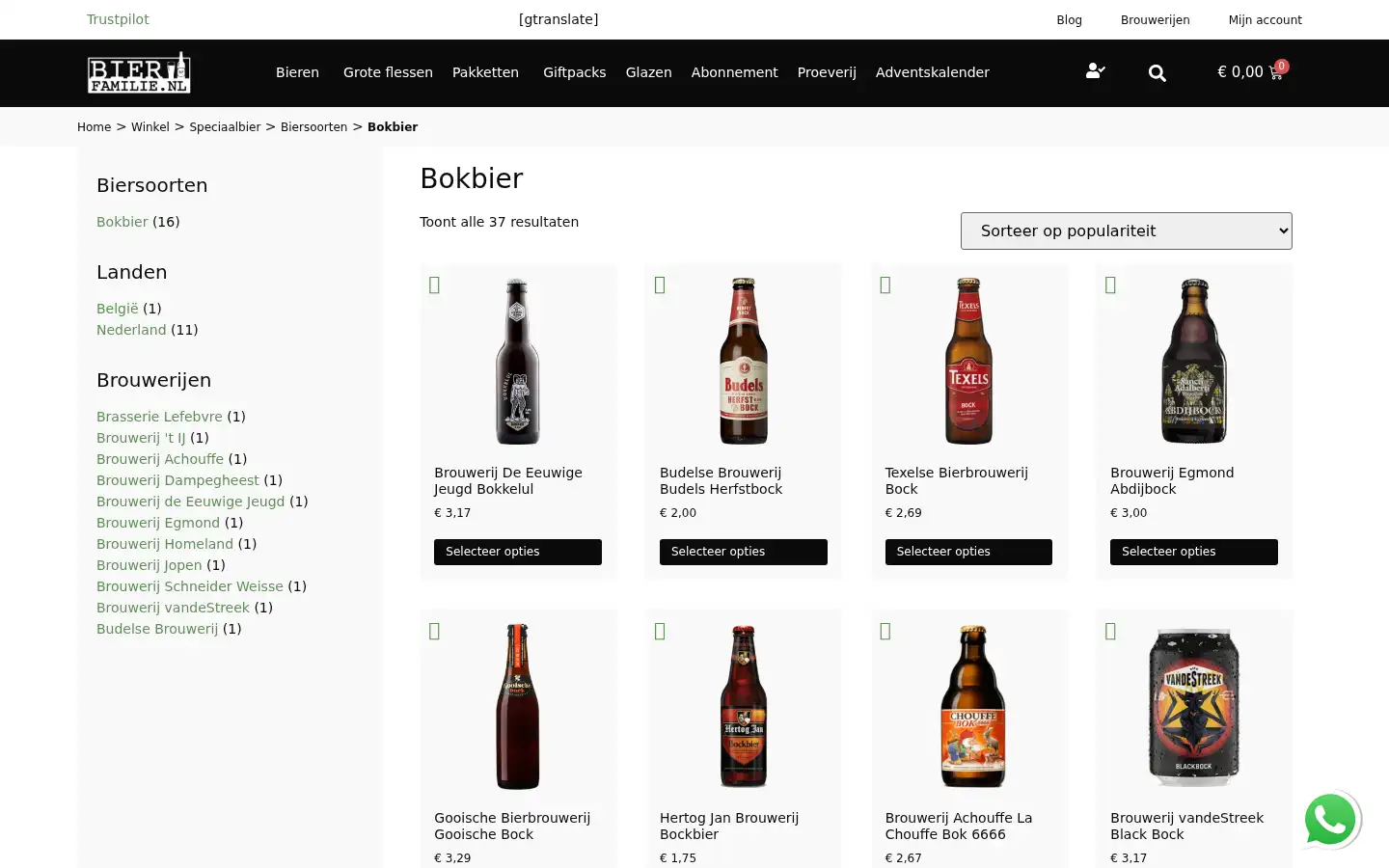The height and width of the screenshot is (868, 1389).
Task: Go to Giftpacks menu item
Action: 574,72
